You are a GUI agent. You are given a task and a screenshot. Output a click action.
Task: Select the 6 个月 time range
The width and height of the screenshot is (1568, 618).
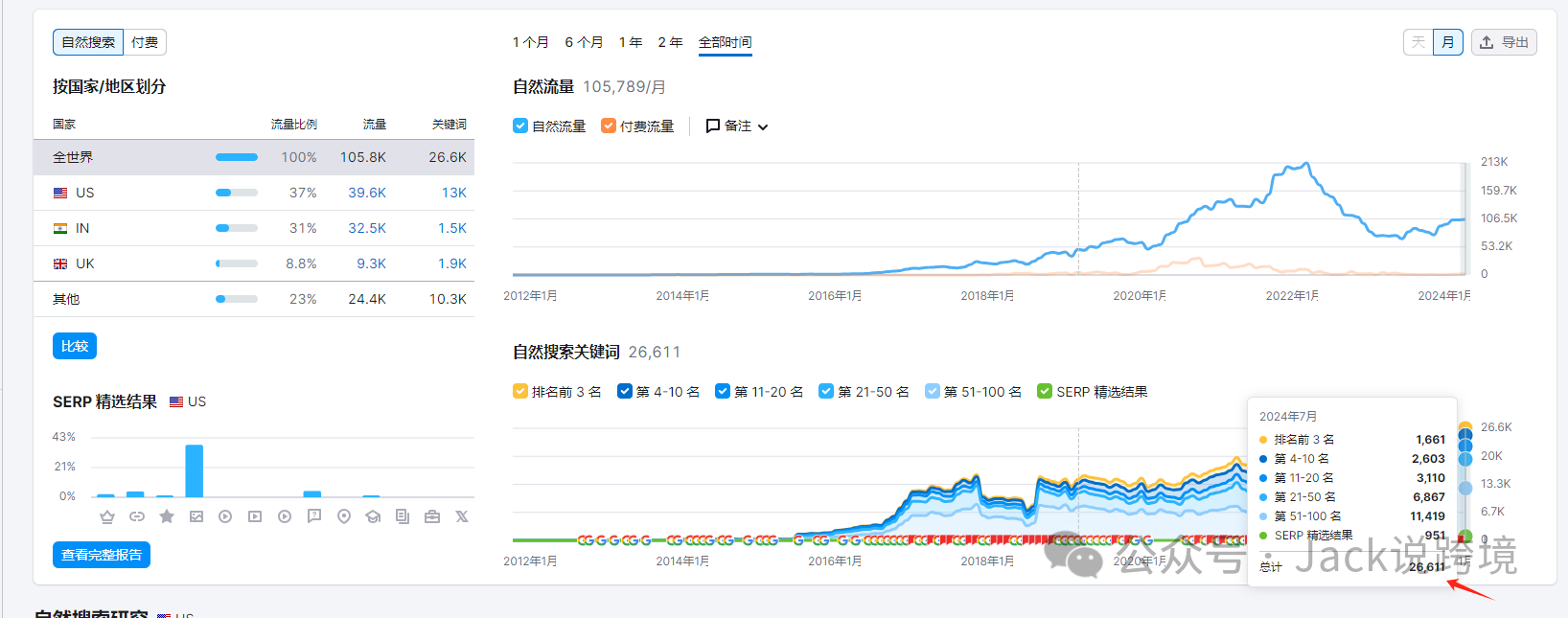[x=584, y=42]
